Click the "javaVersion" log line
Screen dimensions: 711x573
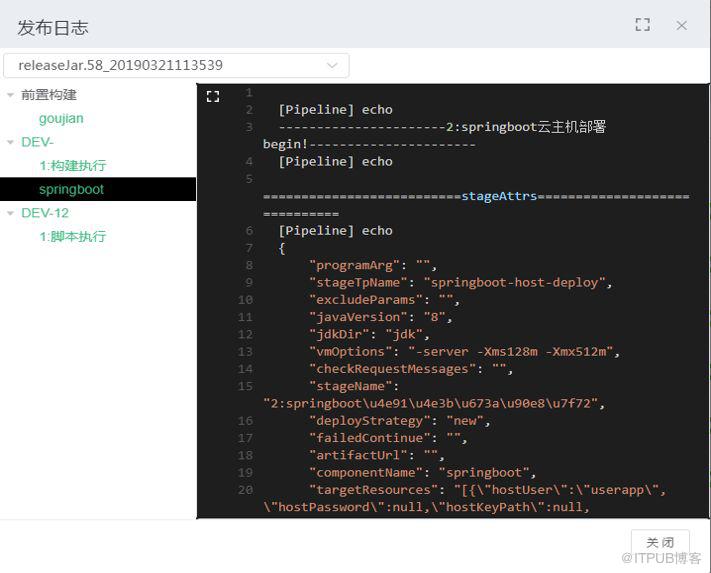click(380, 317)
